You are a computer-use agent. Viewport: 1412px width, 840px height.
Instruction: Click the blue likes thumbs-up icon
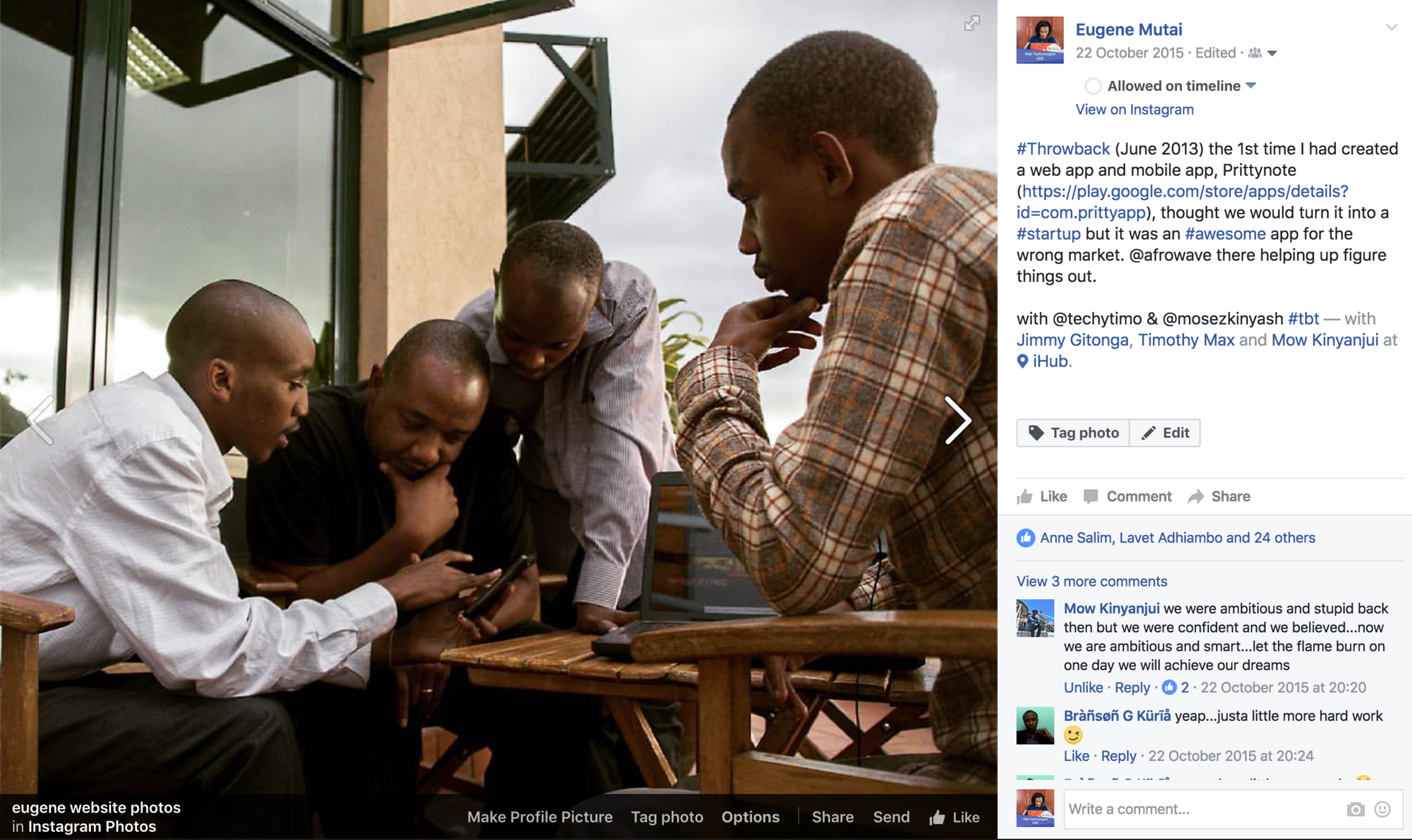(x=1025, y=538)
